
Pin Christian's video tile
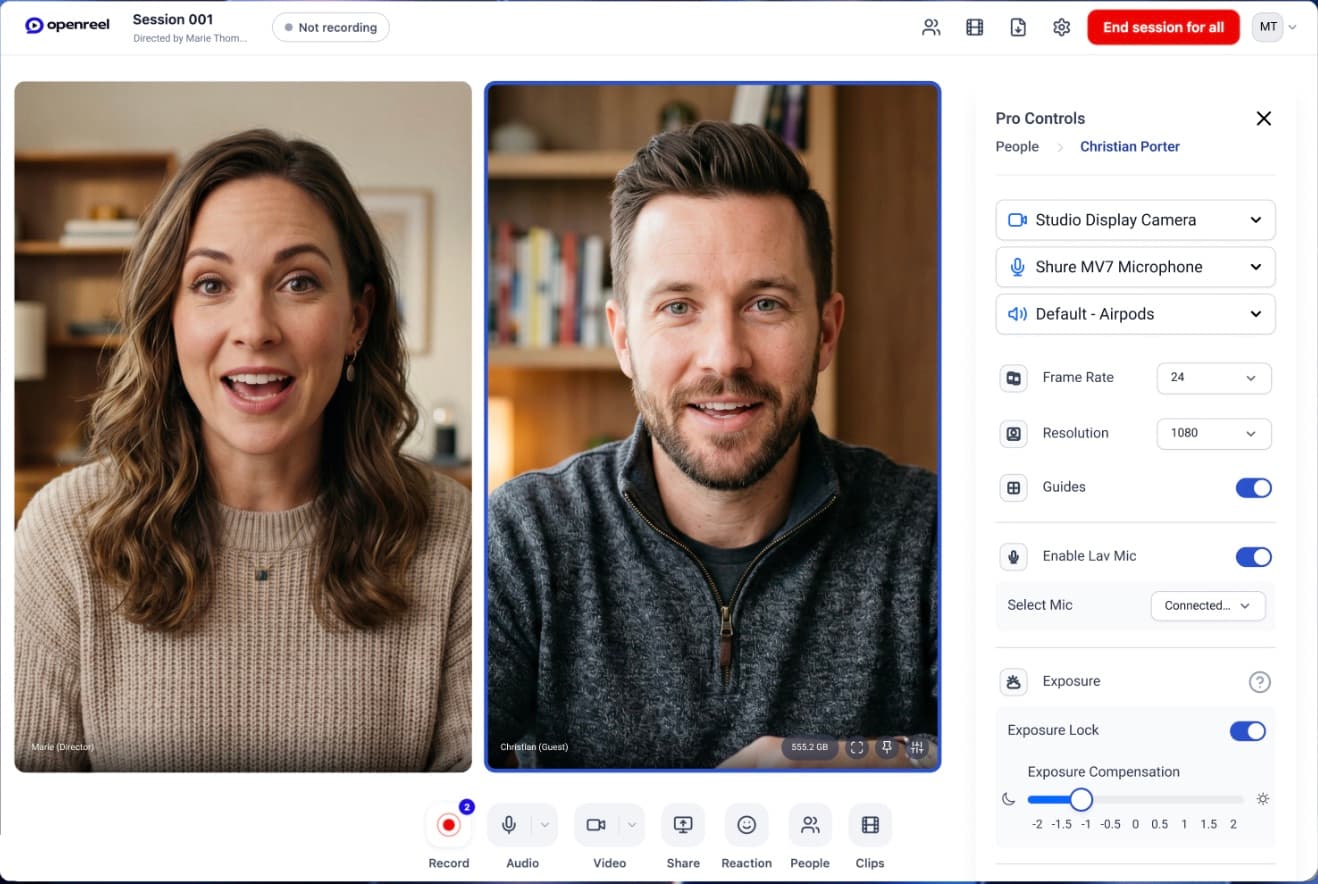pos(887,747)
